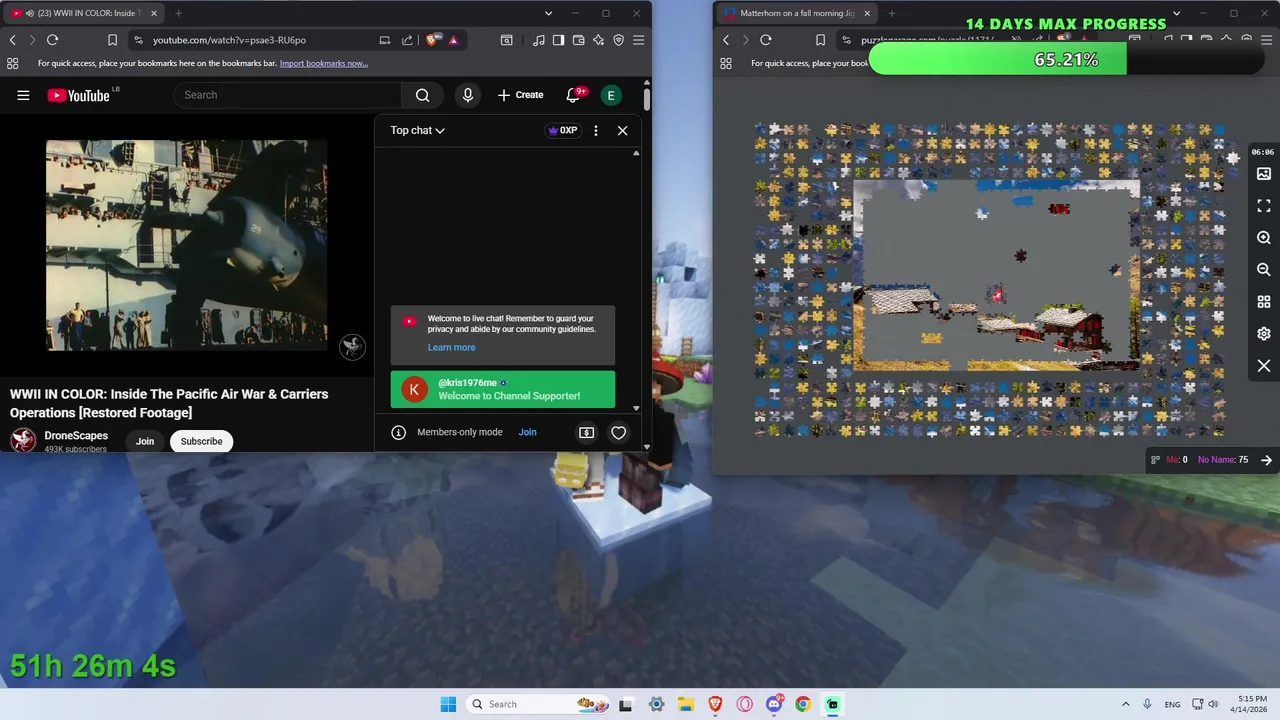Zoom out on the puzzle

point(1264,270)
